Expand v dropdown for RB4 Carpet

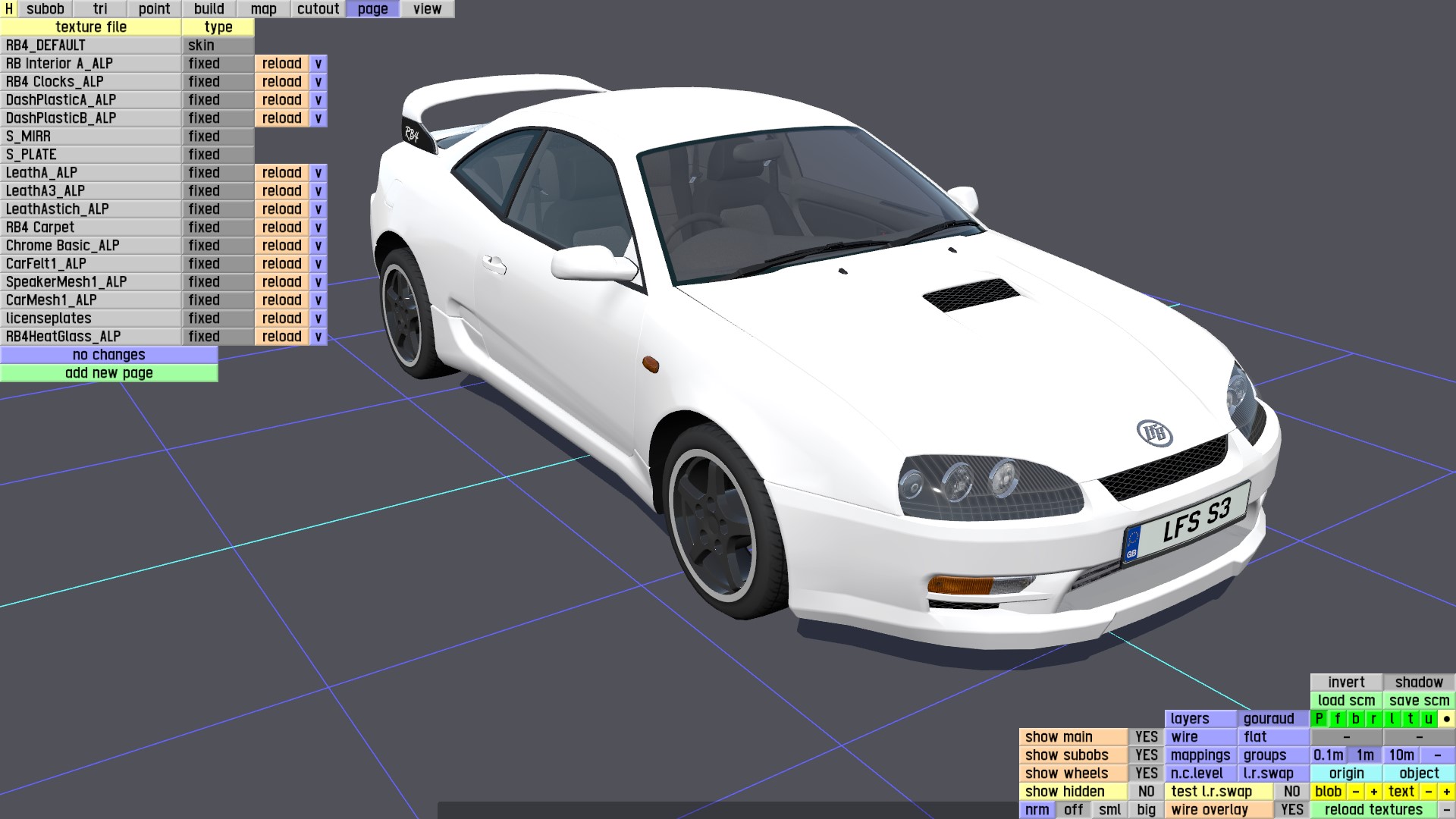tap(318, 227)
